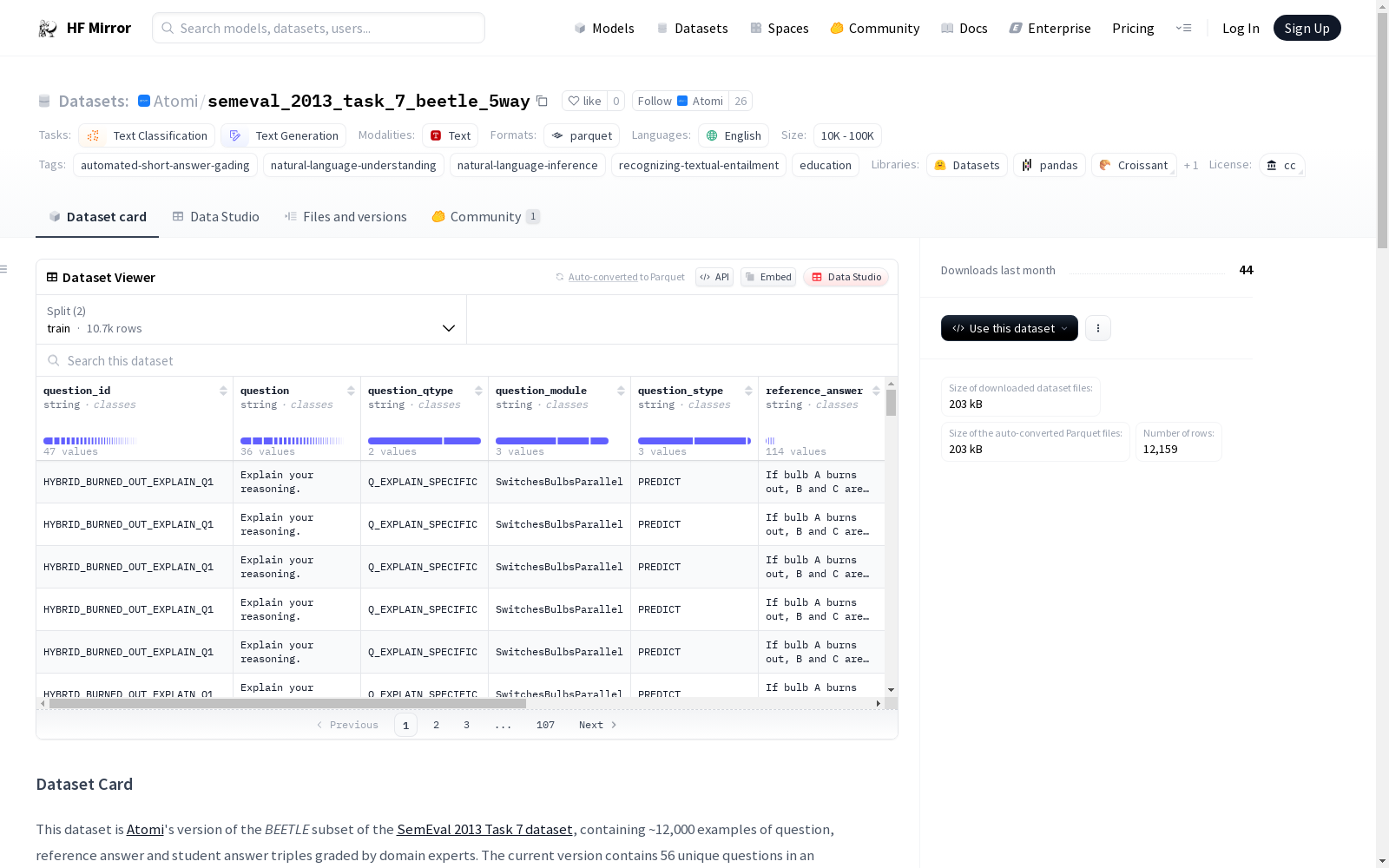Sort the reference_answer column with its sort icon
Image resolution: width=1389 pixels, height=868 pixels.
click(x=876, y=391)
